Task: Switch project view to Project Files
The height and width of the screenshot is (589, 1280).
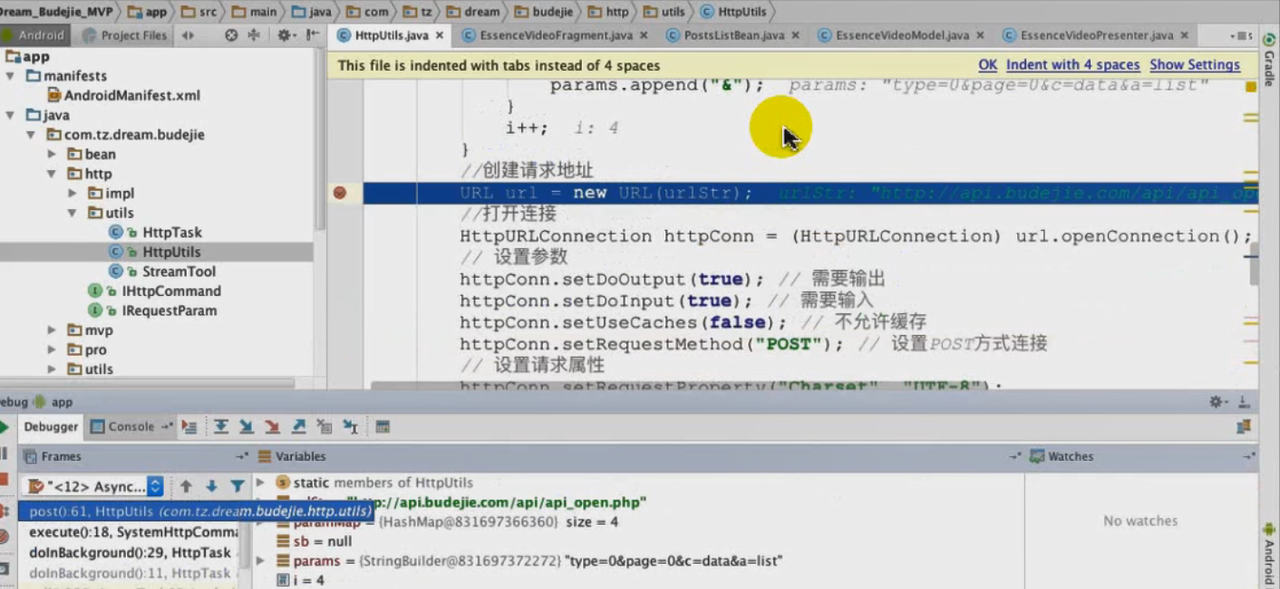Action: 126,35
